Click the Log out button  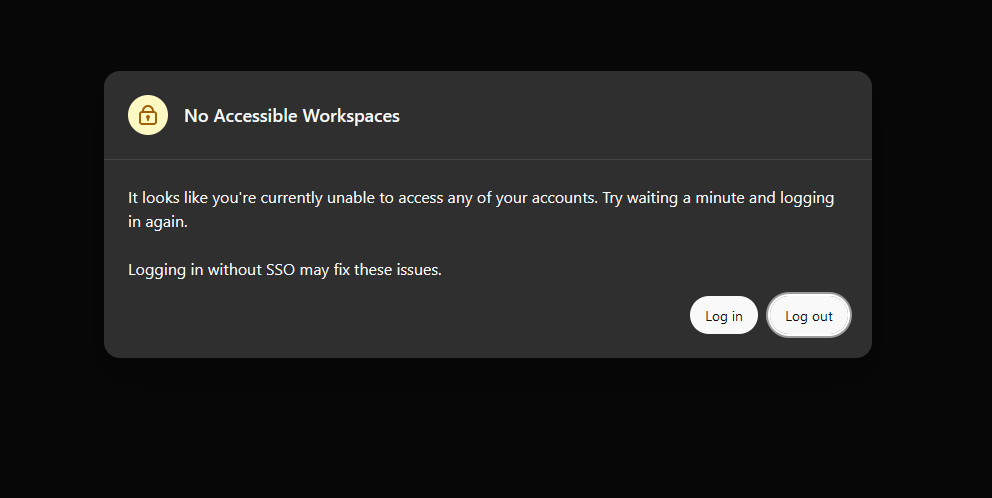tap(809, 315)
